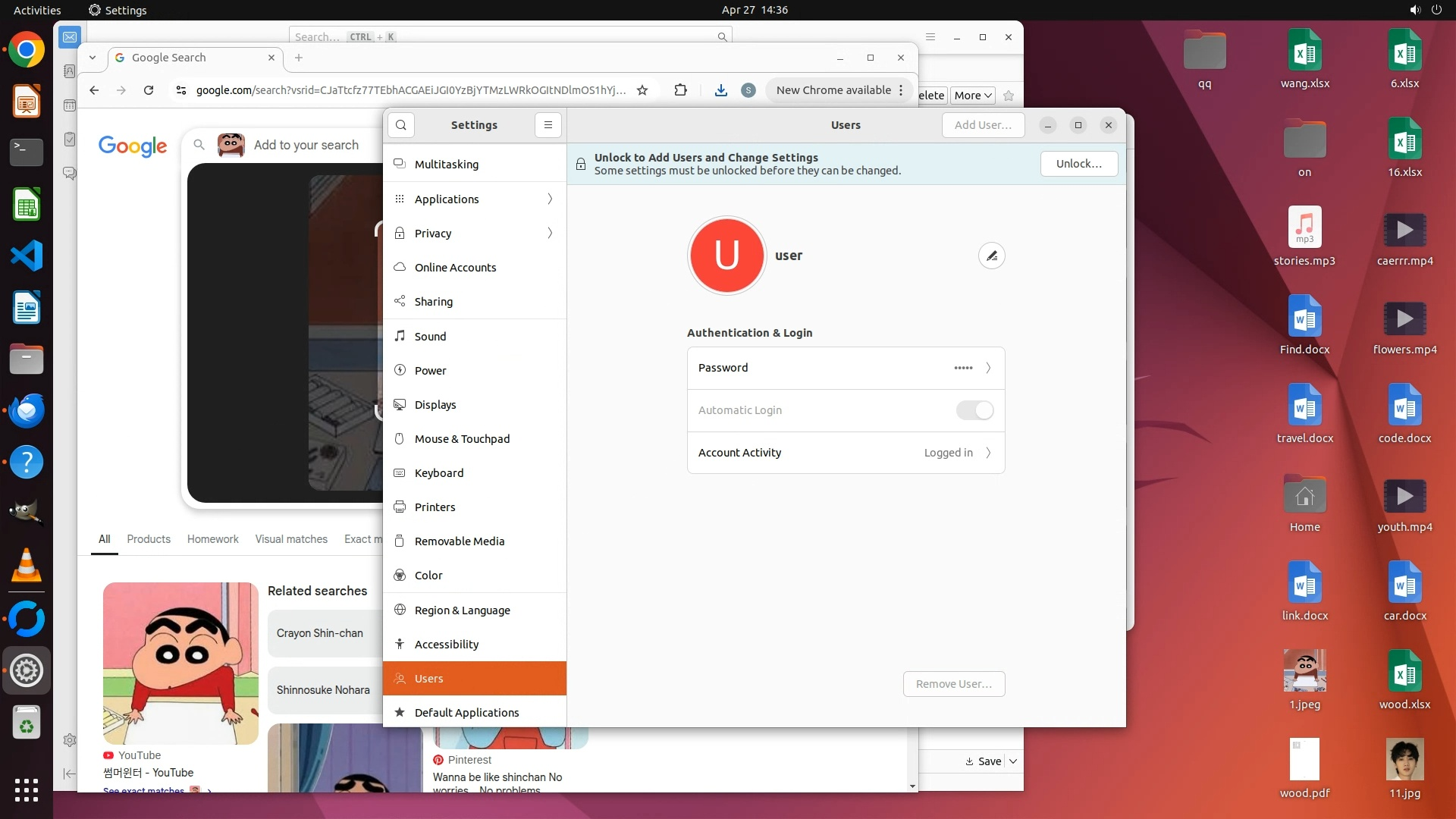
Task: Click the Chrome extensions puzzle icon
Action: 680,90
